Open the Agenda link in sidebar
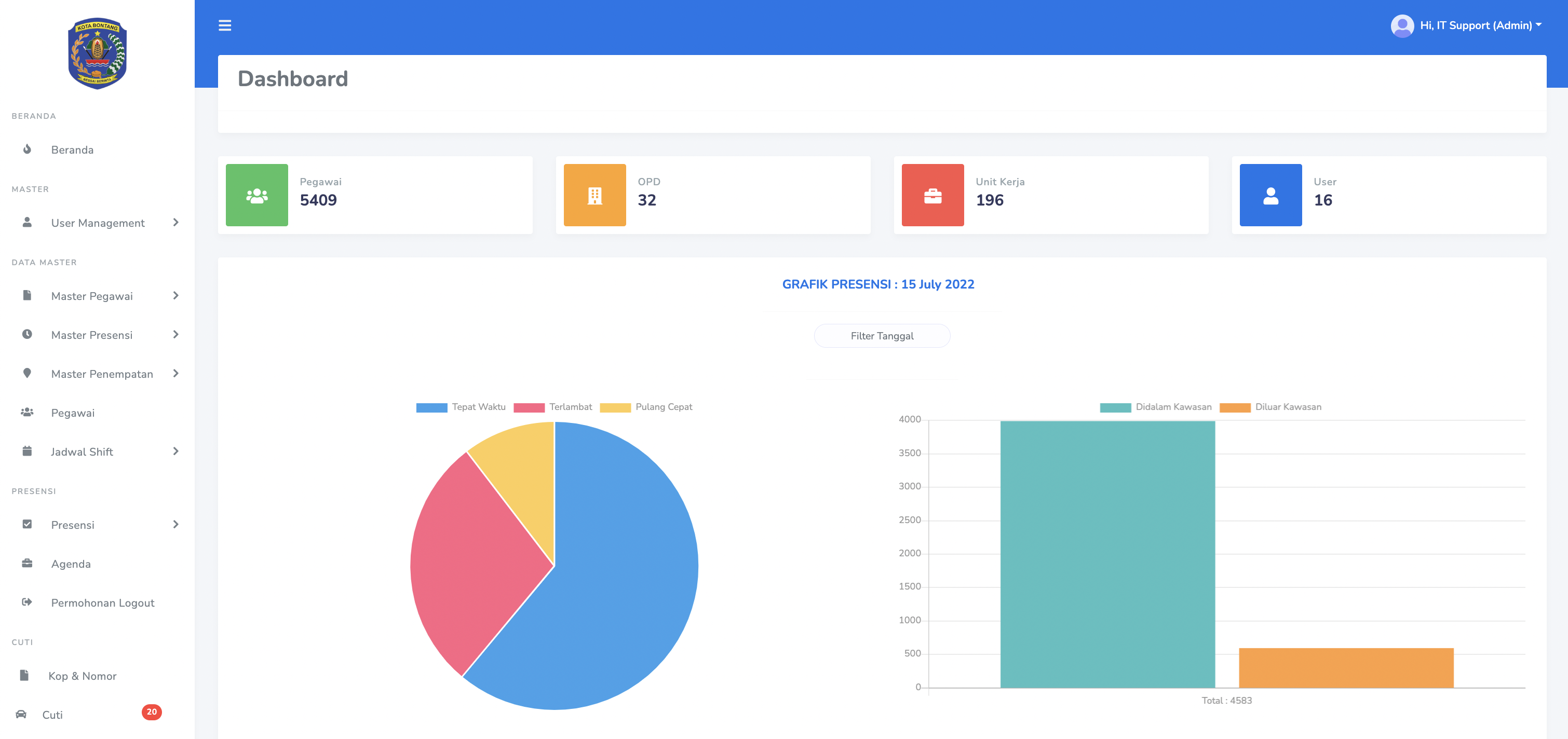1568x739 pixels. click(71, 564)
